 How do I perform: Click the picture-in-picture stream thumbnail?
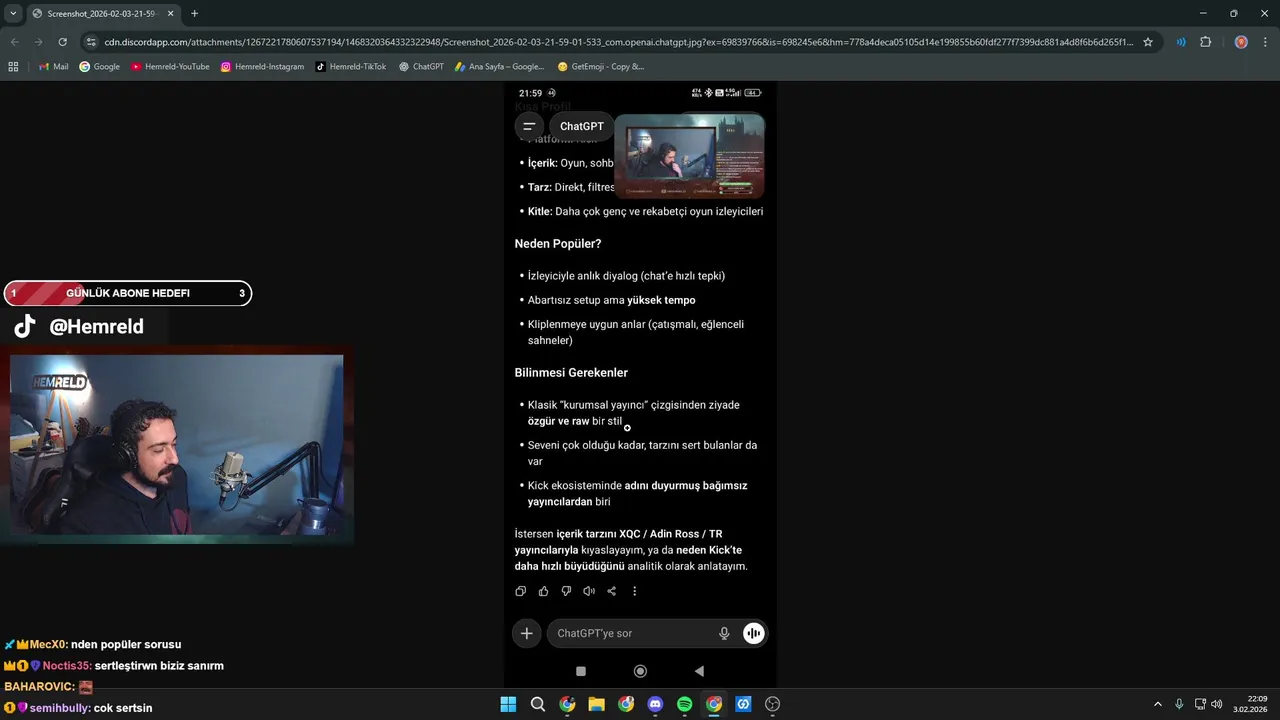(689, 156)
